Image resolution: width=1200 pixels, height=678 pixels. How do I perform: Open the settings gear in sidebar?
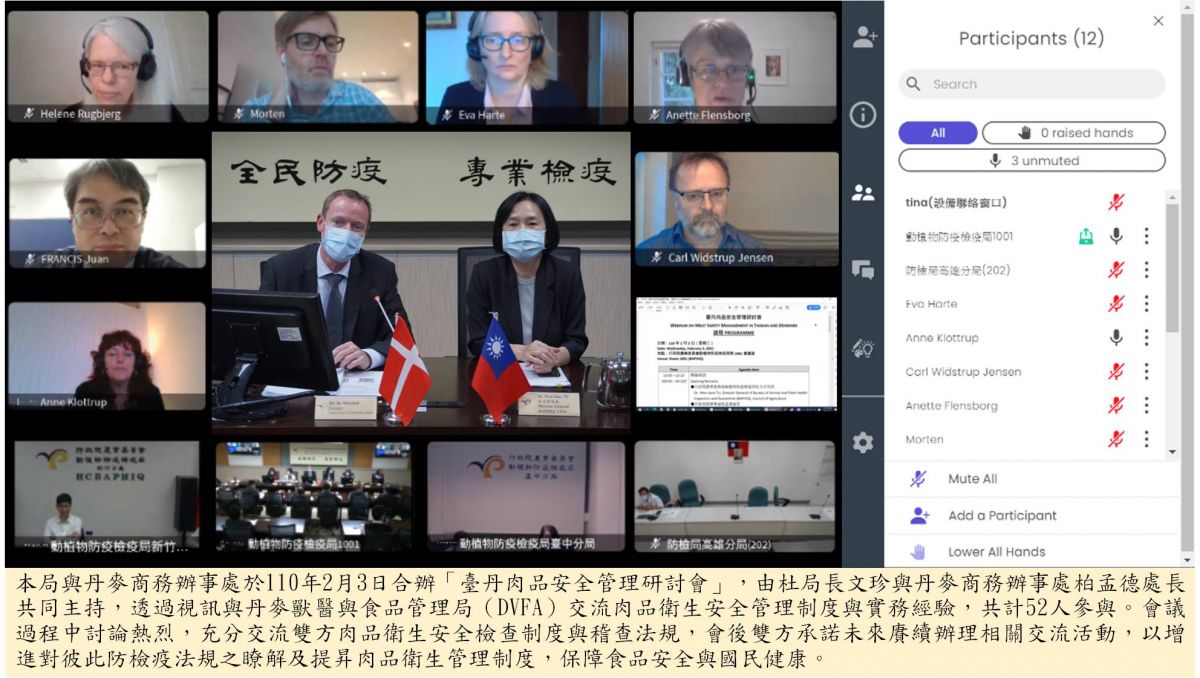(863, 443)
